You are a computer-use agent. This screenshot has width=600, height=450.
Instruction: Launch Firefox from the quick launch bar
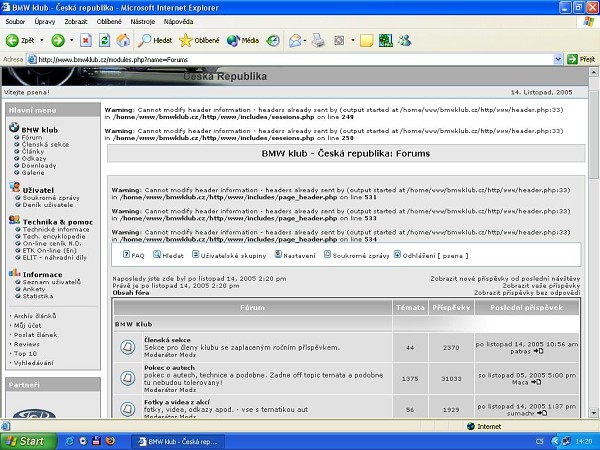click(x=110, y=441)
